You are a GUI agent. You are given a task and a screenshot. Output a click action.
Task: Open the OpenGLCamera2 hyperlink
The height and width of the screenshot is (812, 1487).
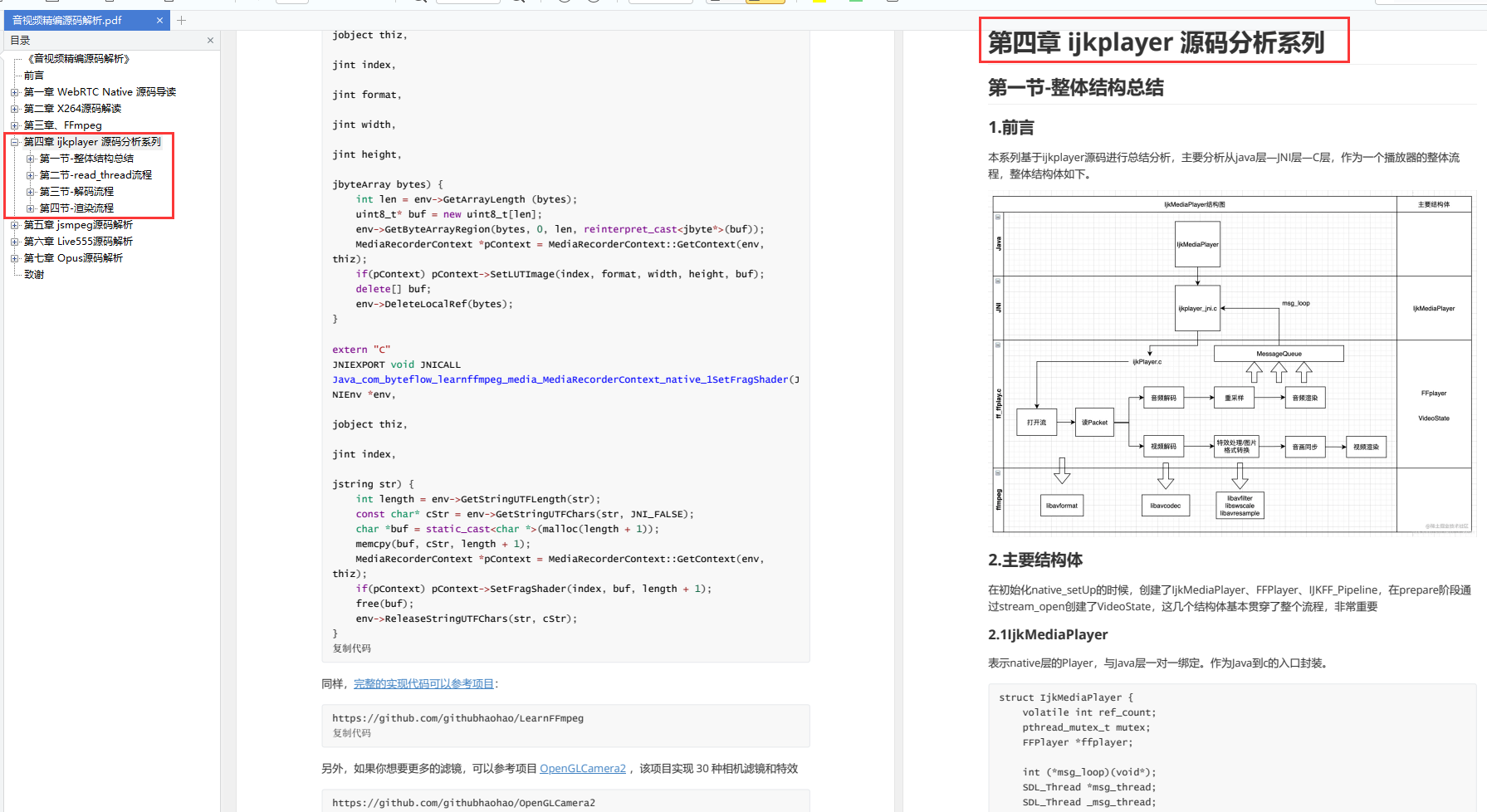point(583,769)
